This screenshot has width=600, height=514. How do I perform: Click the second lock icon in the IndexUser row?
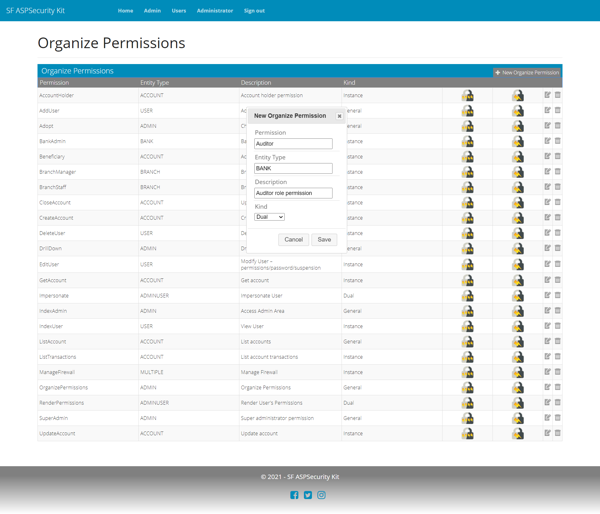pyautogui.click(x=518, y=327)
